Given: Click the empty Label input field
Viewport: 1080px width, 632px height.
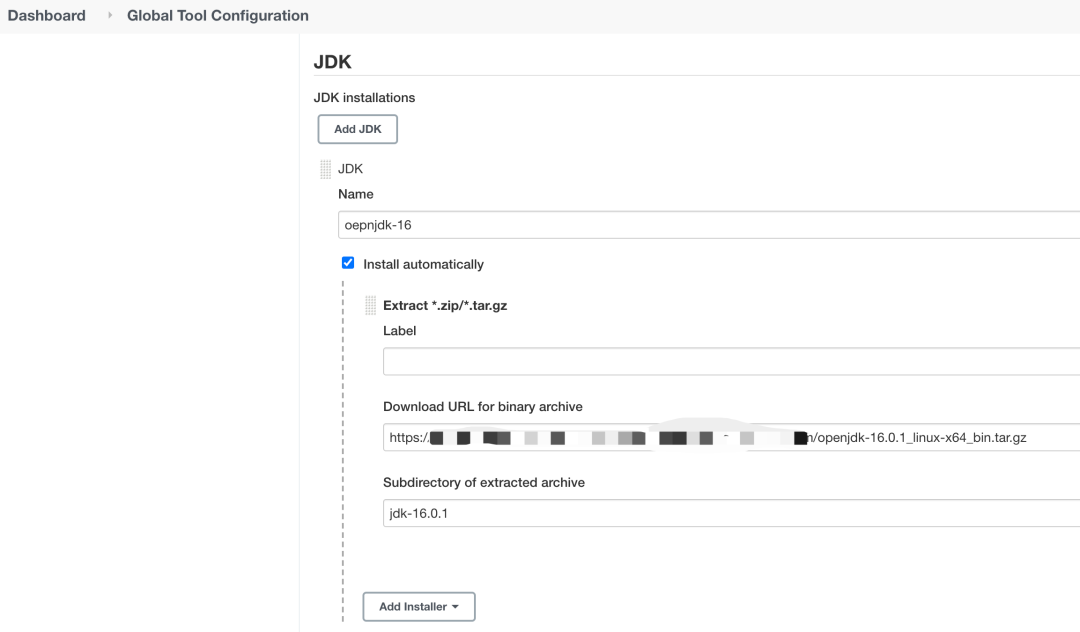Looking at the screenshot, I should (x=730, y=361).
